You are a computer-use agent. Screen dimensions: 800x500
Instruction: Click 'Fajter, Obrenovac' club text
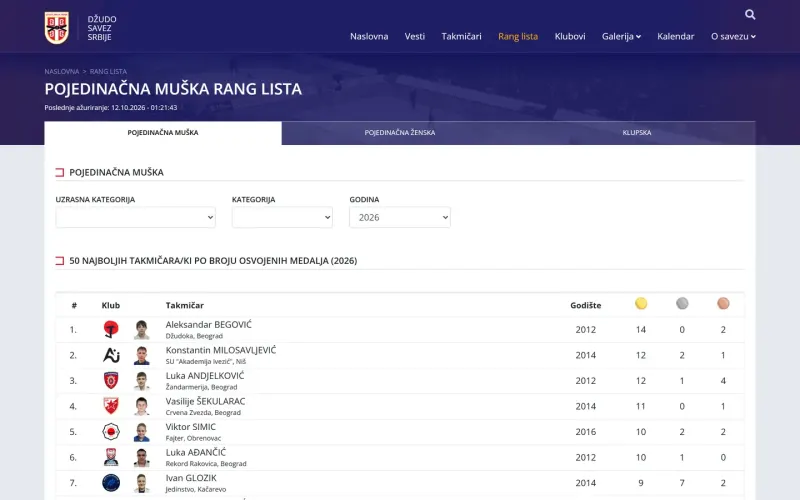[x=193, y=438]
